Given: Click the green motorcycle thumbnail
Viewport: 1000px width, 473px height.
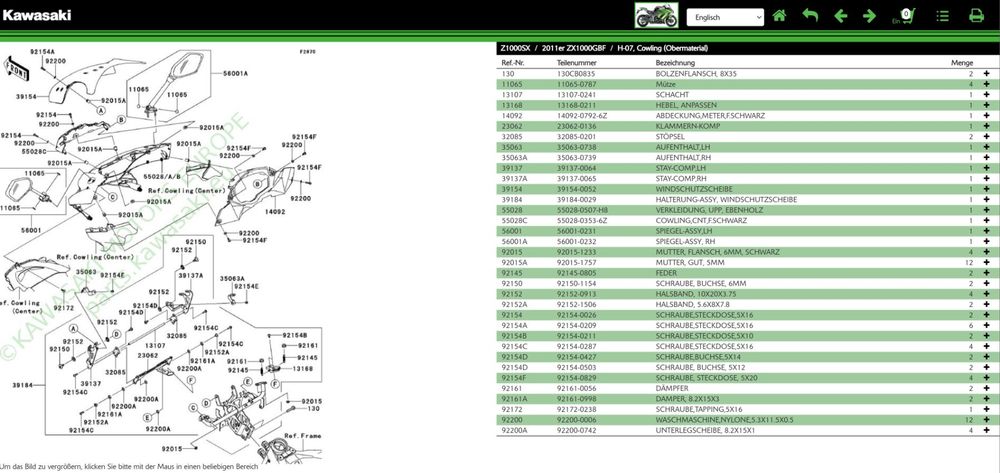Looking at the screenshot, I should pos(656,16).
